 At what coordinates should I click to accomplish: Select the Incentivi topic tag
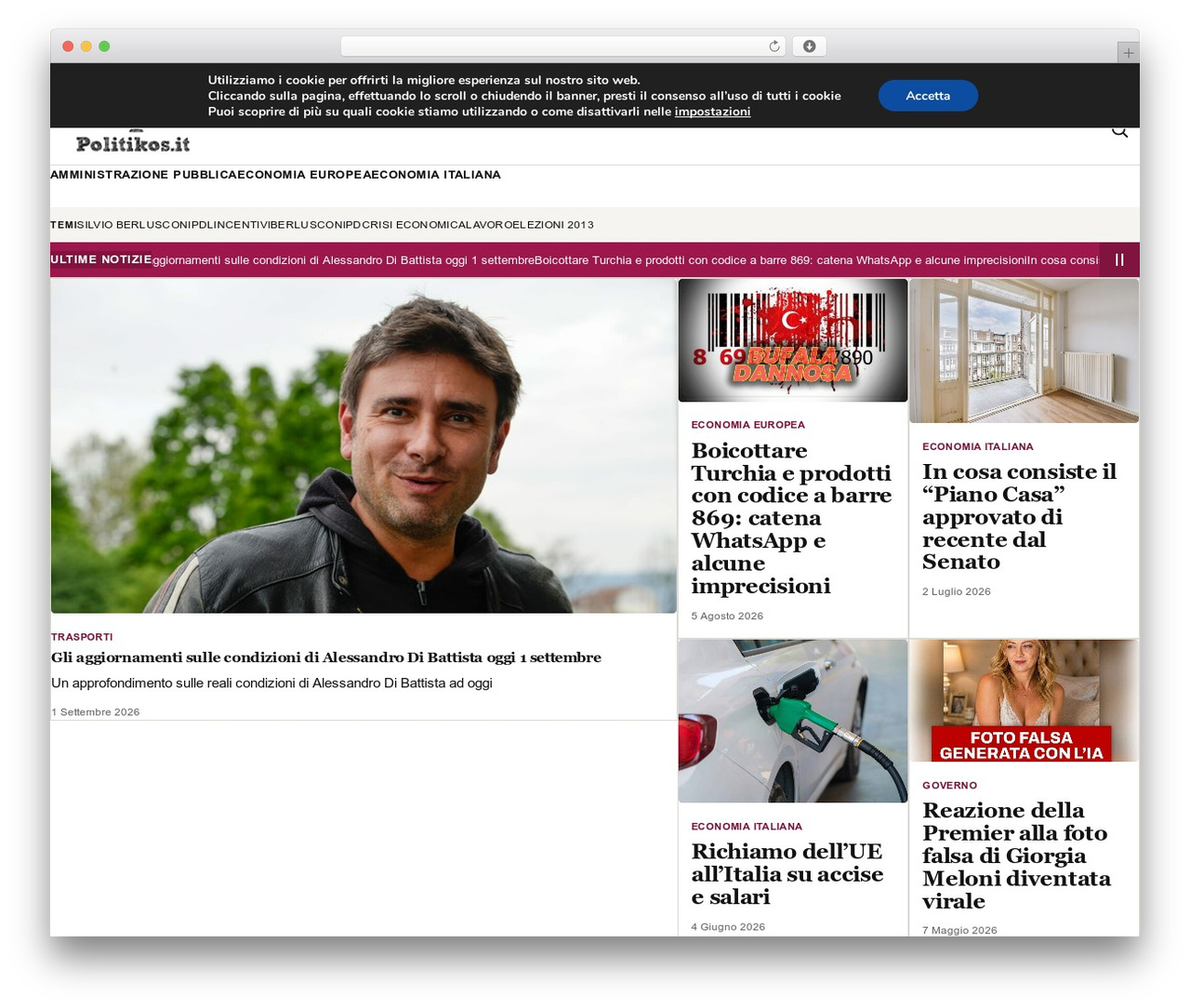(x=241, y=225)
